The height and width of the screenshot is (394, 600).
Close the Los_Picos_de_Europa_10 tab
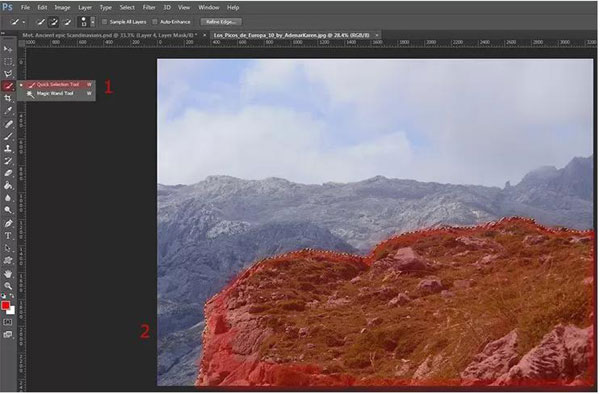tap(377, 35)
